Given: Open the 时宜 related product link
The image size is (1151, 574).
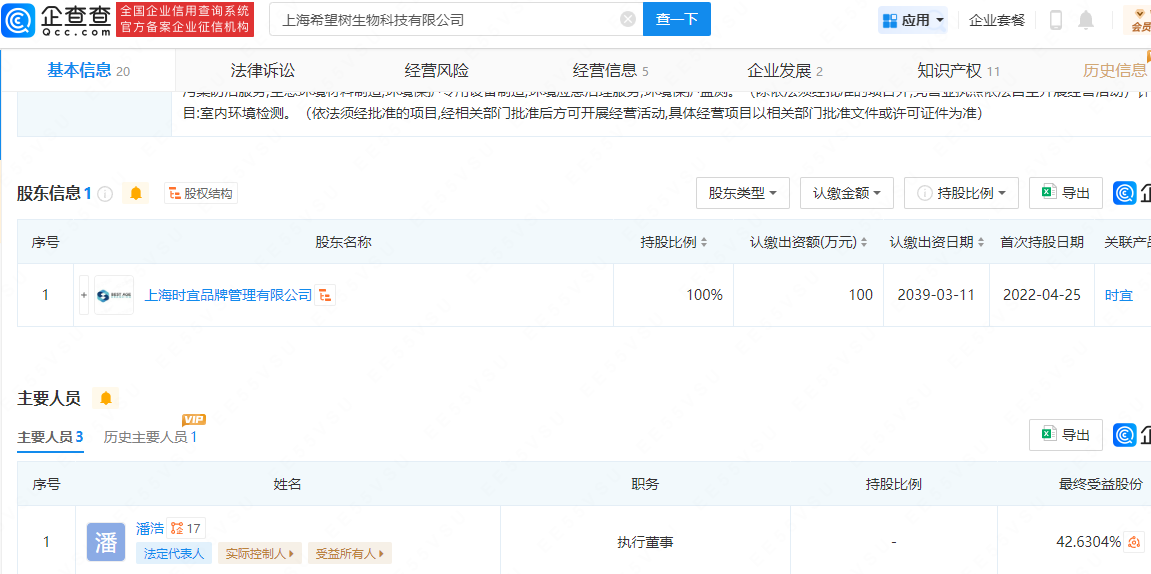Looking at the screenshot, I should coord(1119,295).
